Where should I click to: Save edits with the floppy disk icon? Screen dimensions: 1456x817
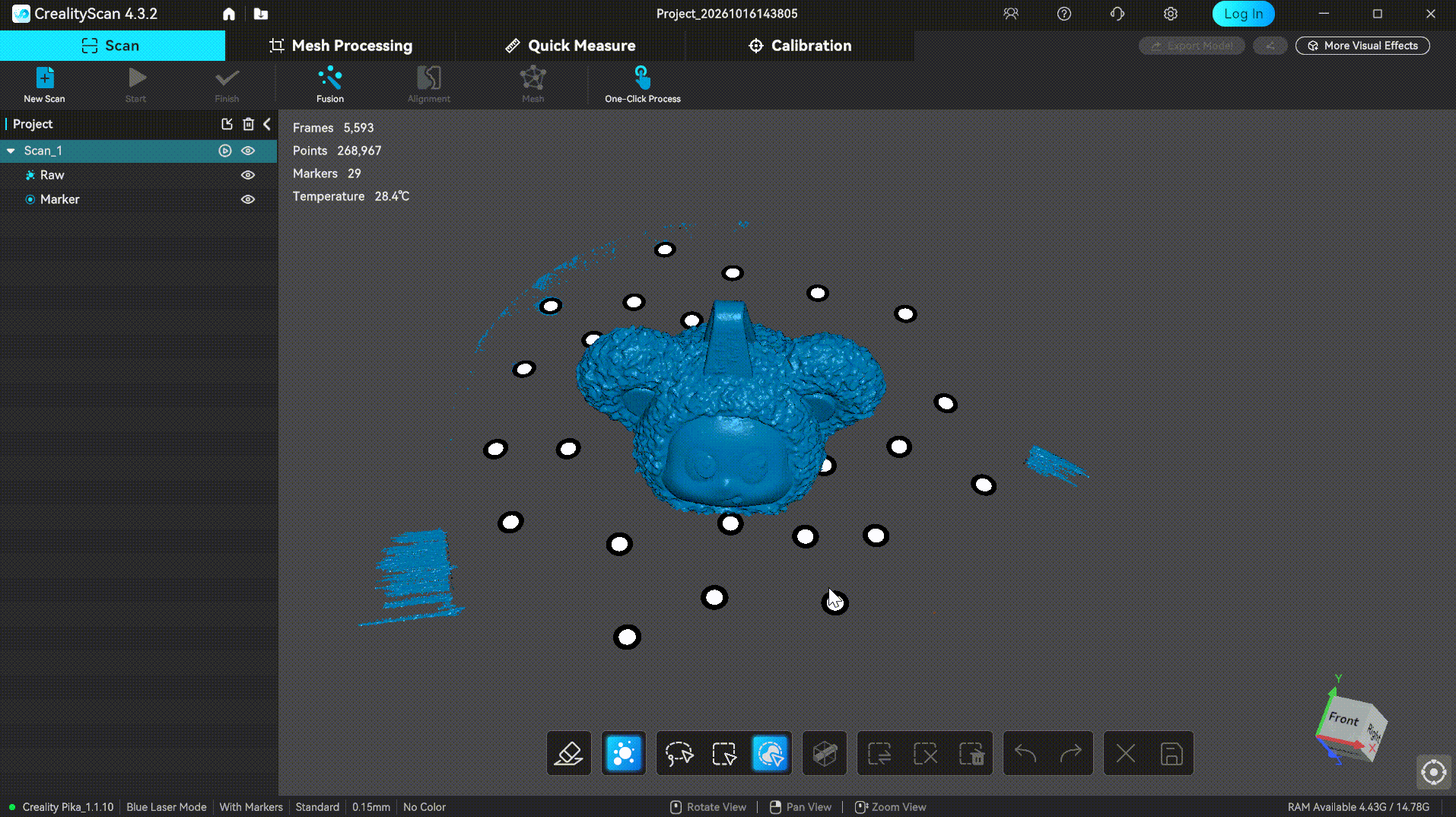1171,754
